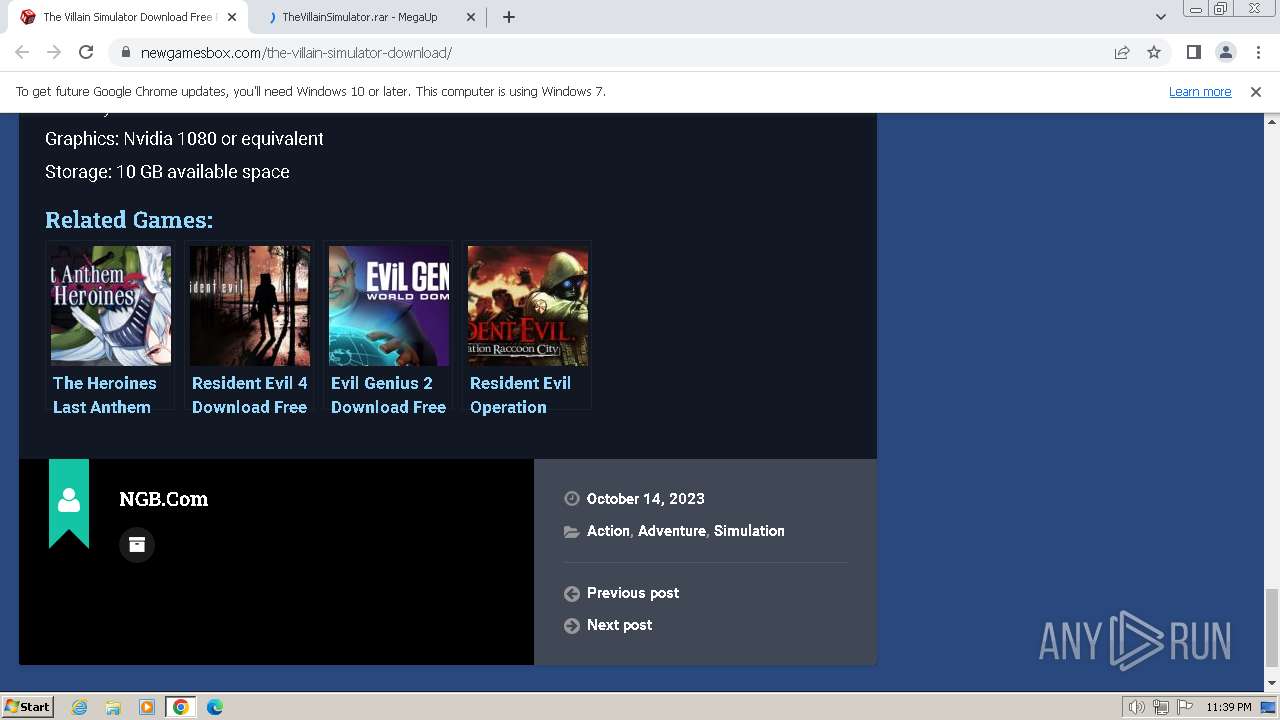Click the browser Forward arrow
This screenshot has height=720, width=1280.
pos(54,53)
